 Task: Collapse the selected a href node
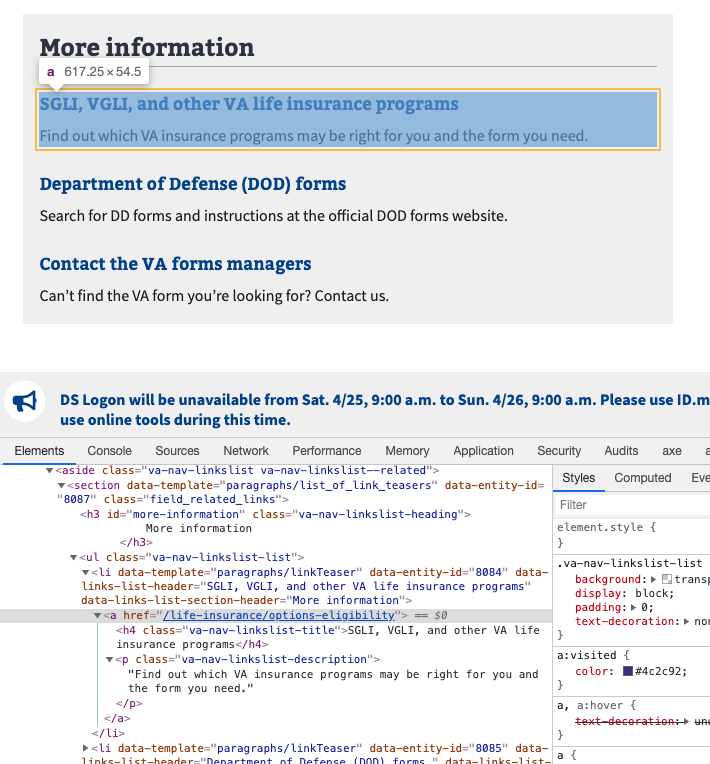[x=97, y=616]
